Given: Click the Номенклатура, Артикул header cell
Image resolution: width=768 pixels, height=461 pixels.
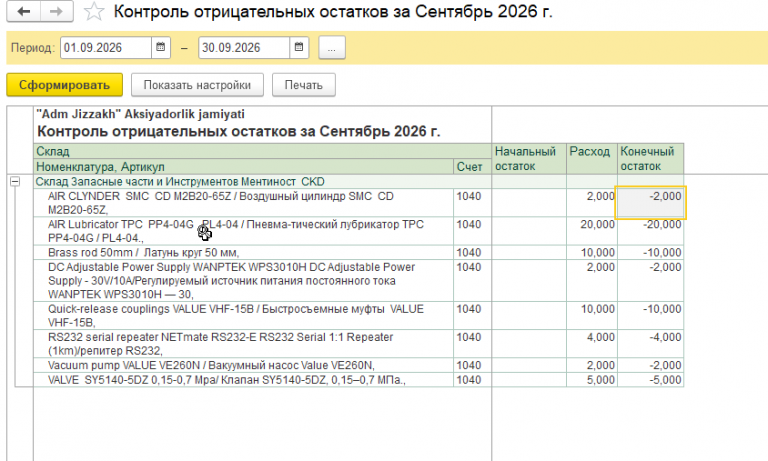Looking at the screenshot, I should pyautogui.click(x=243, y=167).
